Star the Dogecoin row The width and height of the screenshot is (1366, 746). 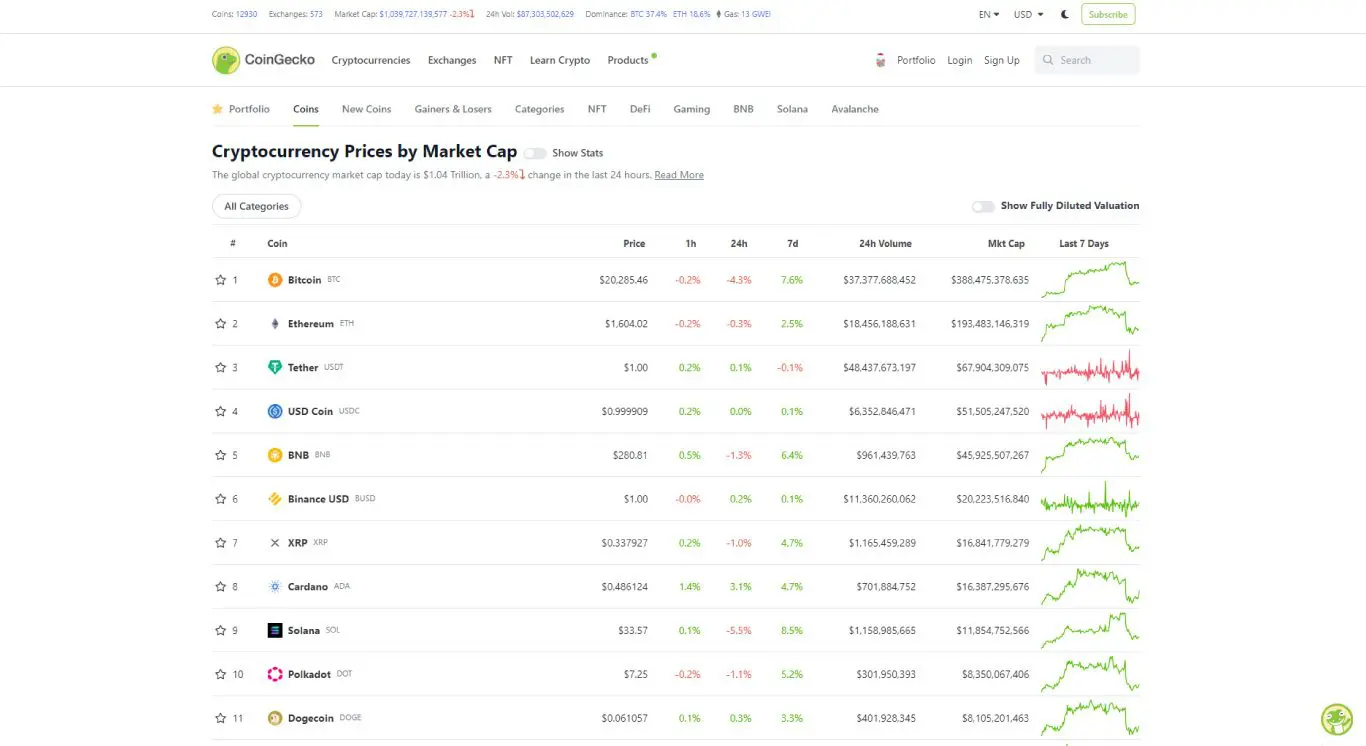pos(220,718)
